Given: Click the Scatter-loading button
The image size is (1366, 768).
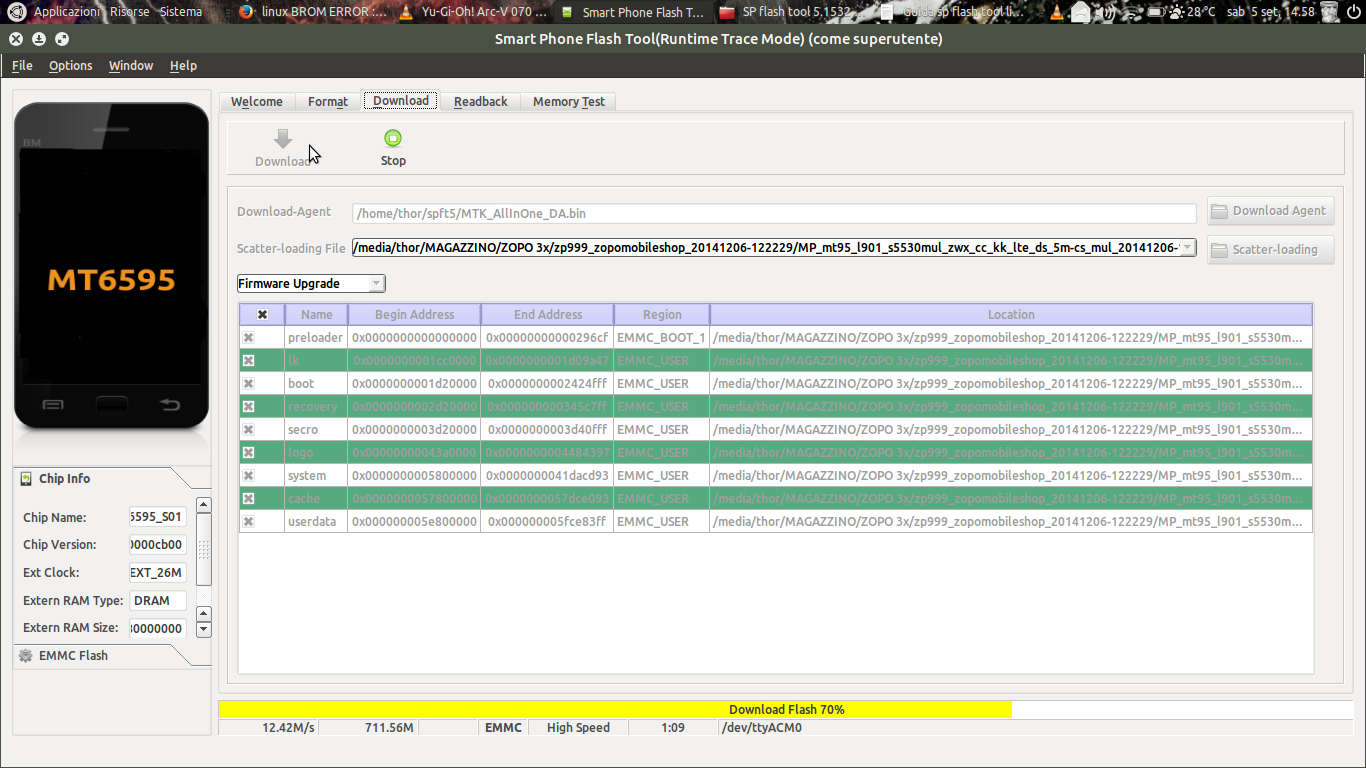Looking at the screenshot, I should point(1270,250).
